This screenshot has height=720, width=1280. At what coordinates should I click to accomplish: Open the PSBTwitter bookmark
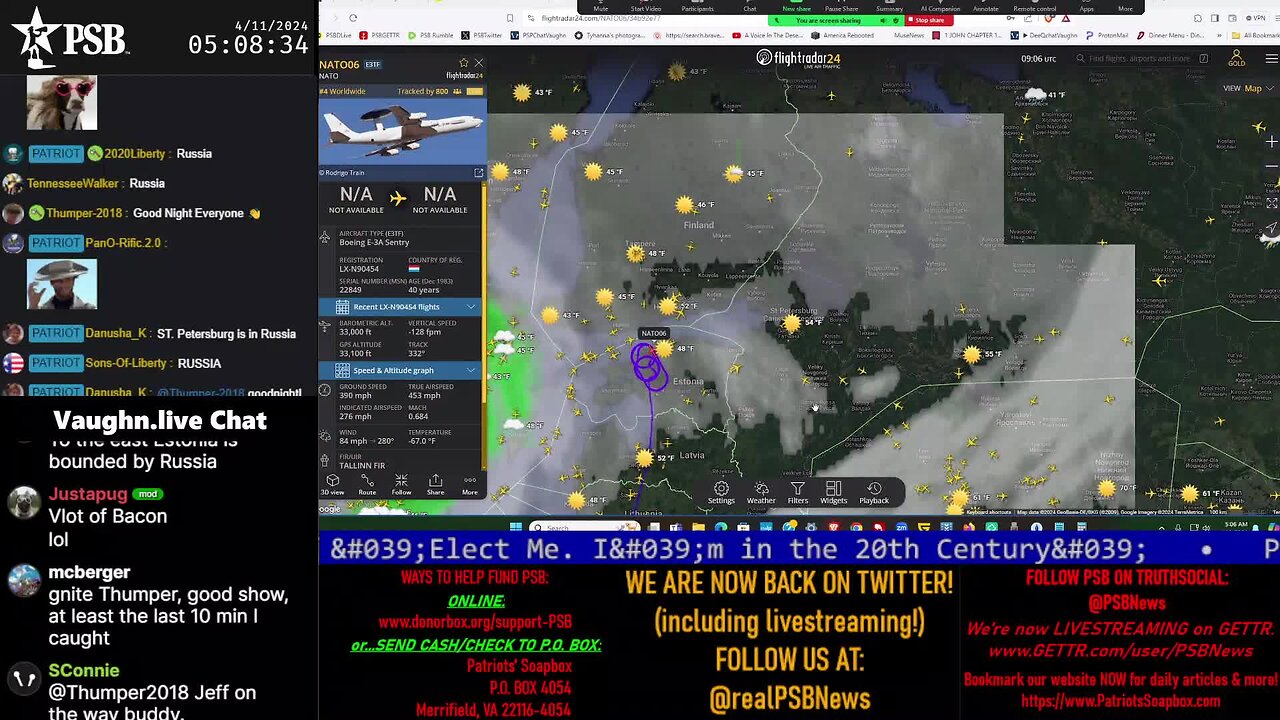483,35
